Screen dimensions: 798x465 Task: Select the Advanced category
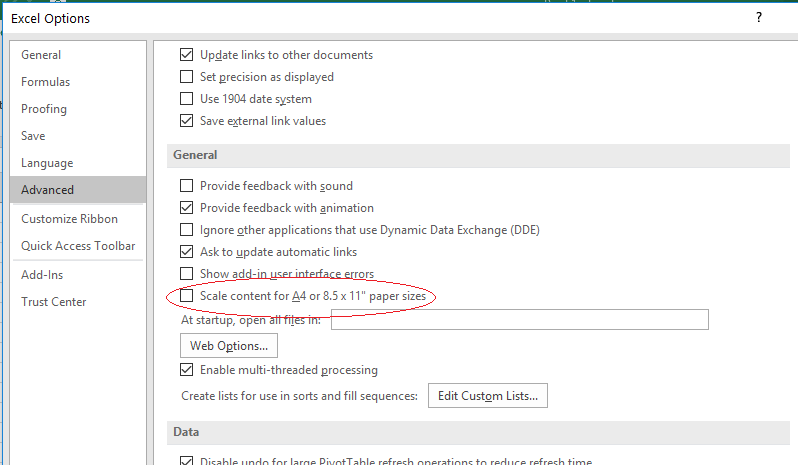(78, 189)
